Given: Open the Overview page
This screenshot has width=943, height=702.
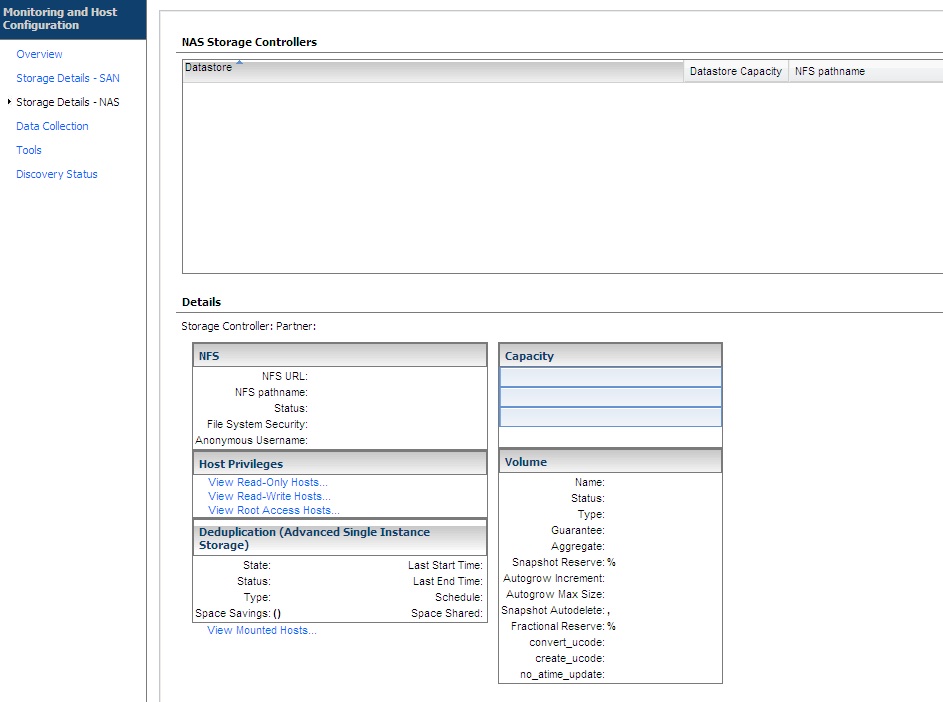Looking at the screenshot, I should point(39,54).
